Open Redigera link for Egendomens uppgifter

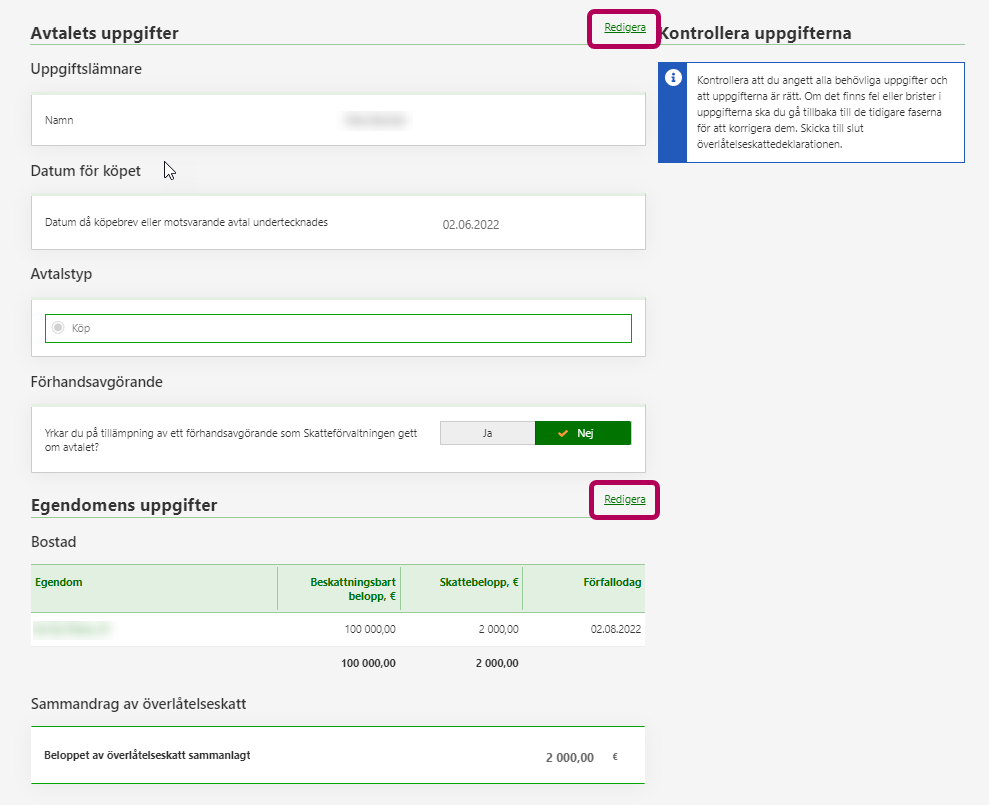624,499
